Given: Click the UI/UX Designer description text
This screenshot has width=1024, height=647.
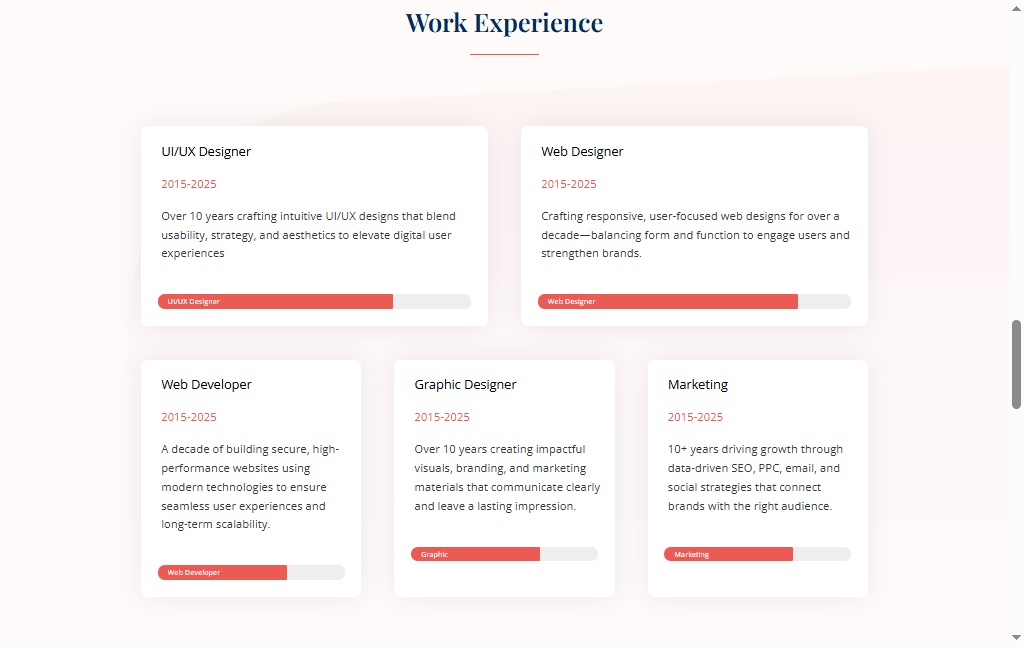Looking at the screenshot, I should 307,234.
